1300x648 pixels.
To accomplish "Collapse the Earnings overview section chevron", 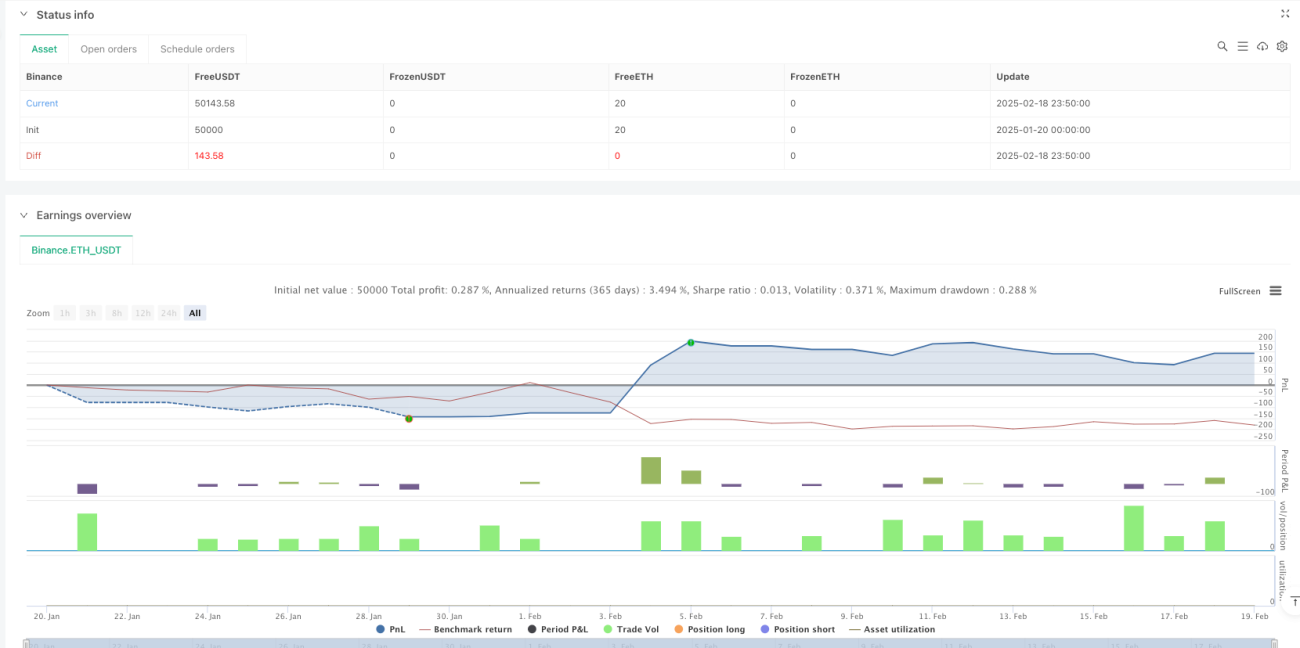I will tap(24, 215).
